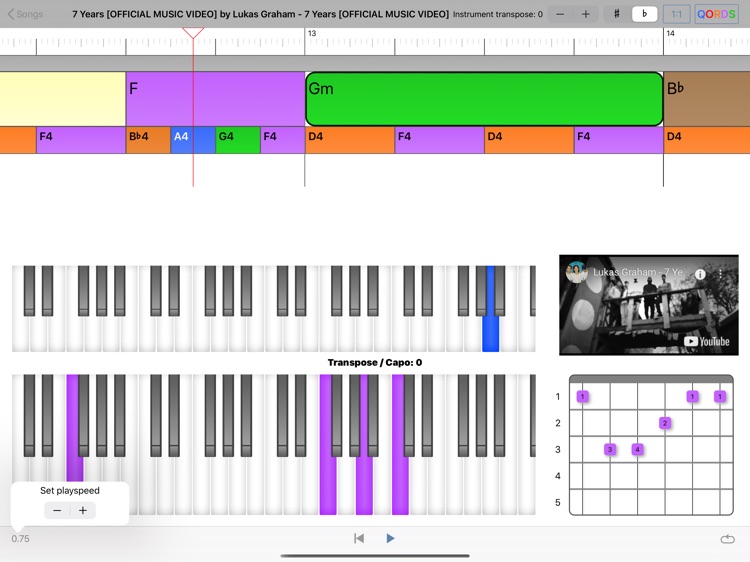The image size is (750, 562).
Task: Open video more options menu
Action: (720, 274)
